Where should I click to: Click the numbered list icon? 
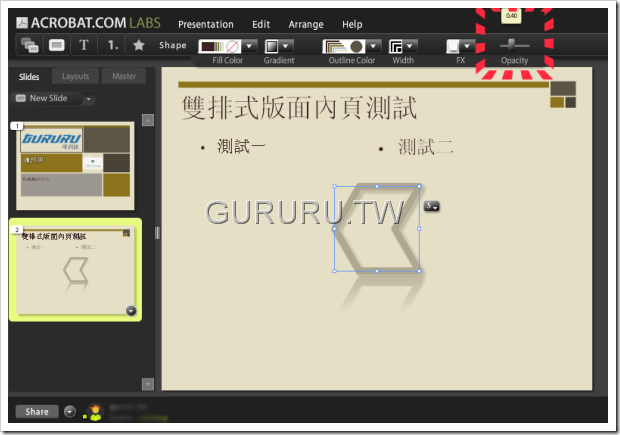(x=113, y=45)
